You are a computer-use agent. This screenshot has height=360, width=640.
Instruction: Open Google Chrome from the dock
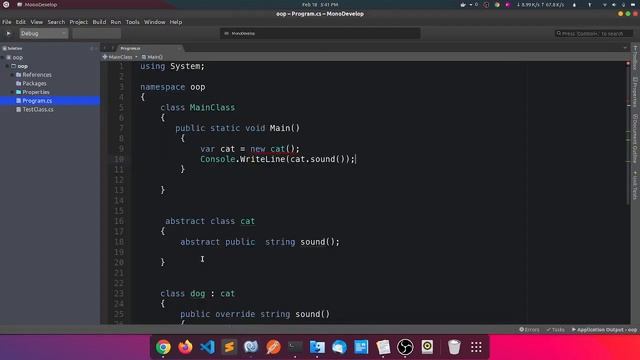coord(163,347)
